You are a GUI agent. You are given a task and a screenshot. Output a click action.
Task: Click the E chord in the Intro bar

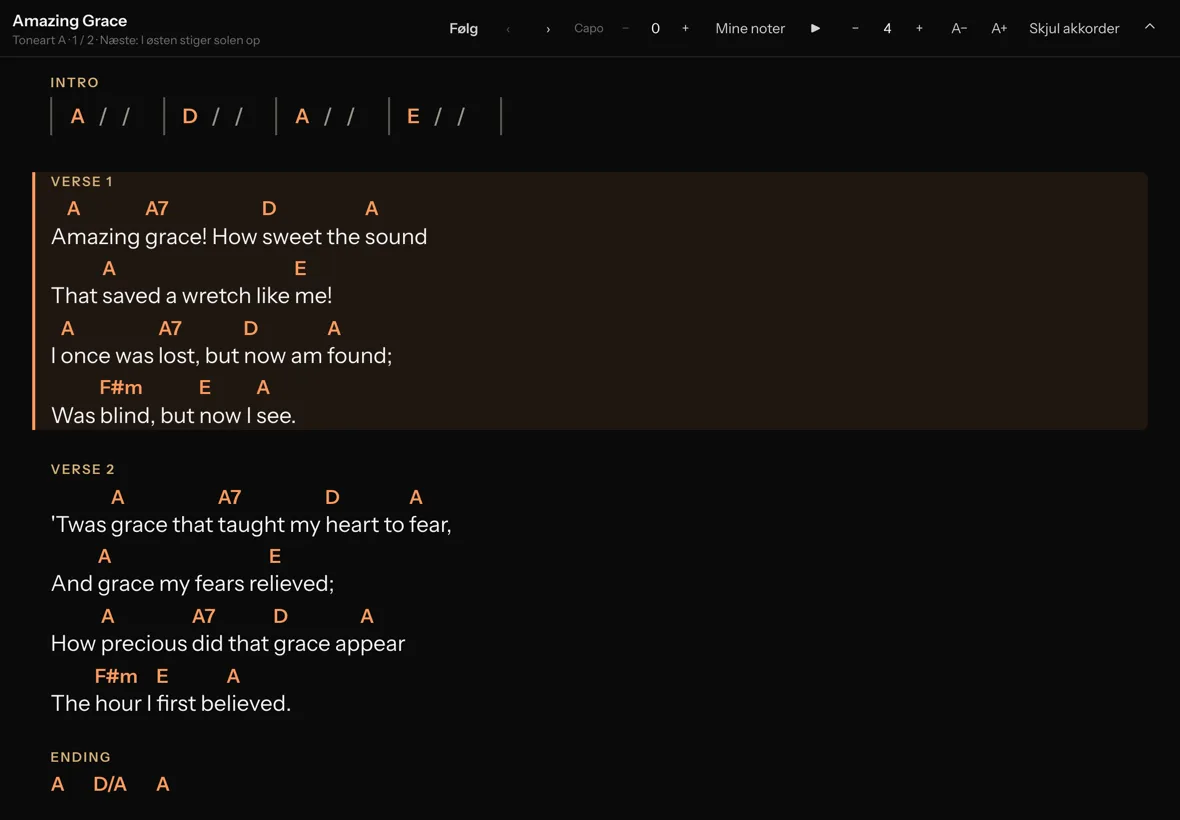point(413,117)
